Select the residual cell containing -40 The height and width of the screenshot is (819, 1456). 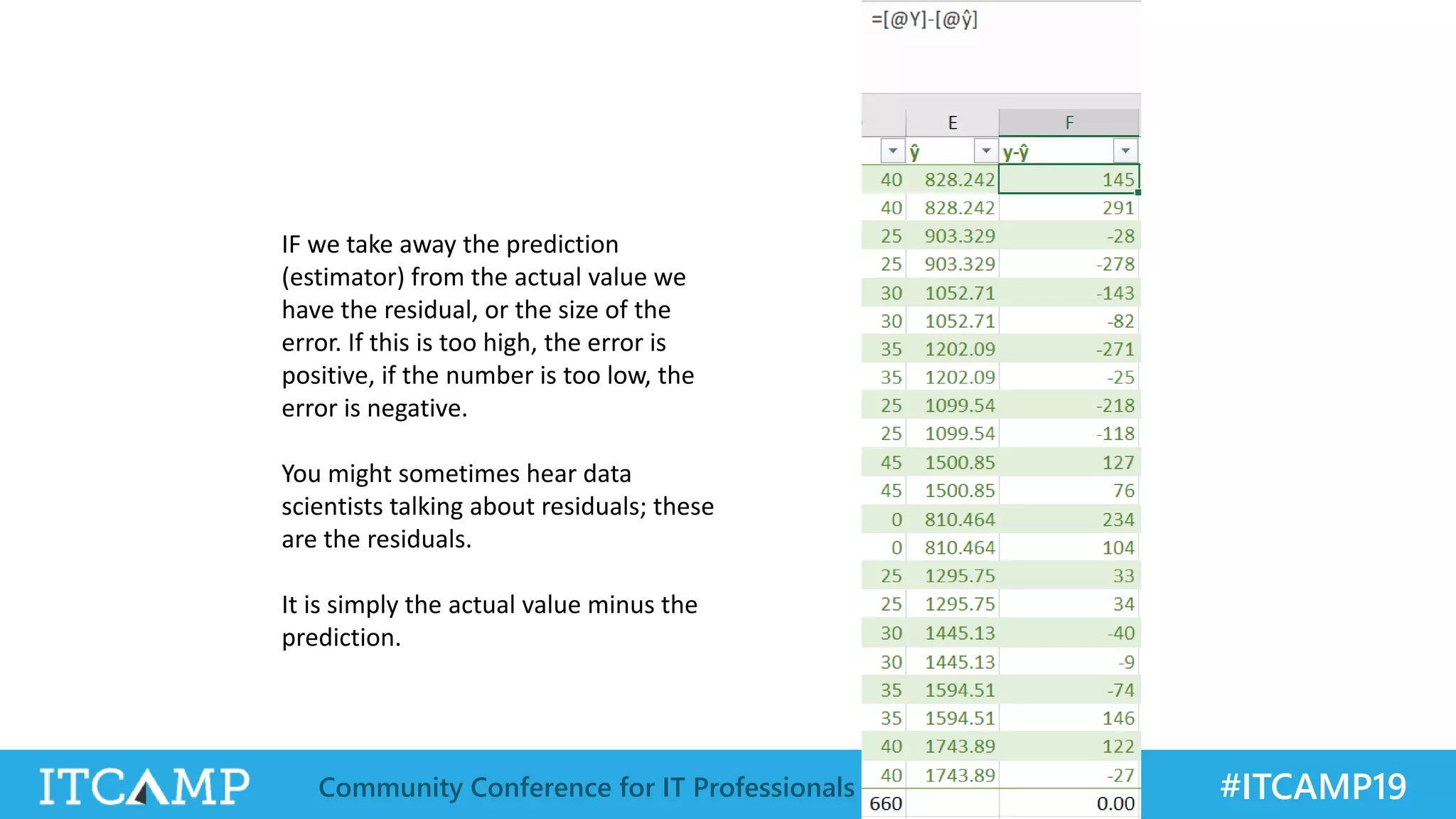pos(1069,633)
